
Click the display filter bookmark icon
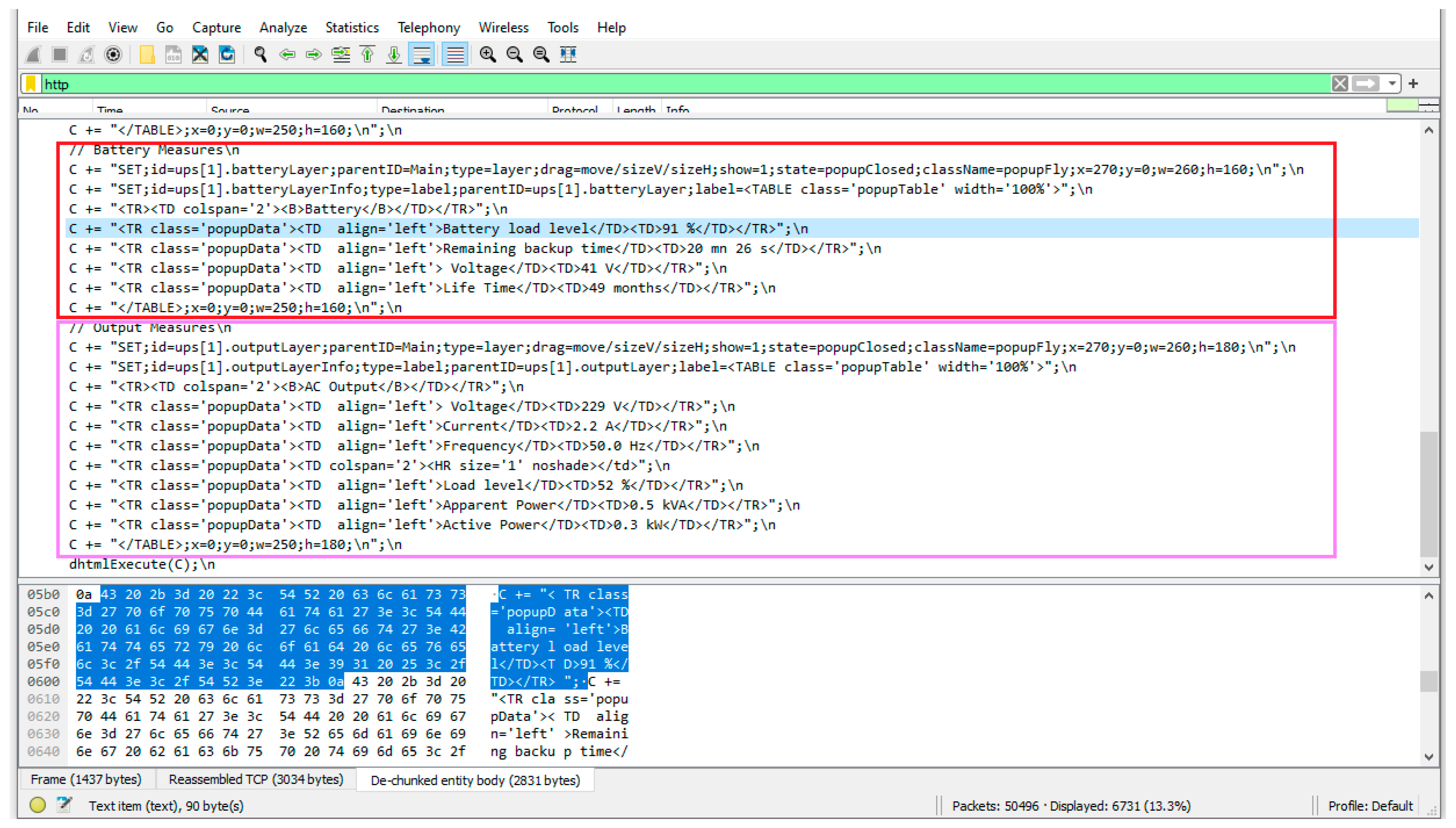31,84
